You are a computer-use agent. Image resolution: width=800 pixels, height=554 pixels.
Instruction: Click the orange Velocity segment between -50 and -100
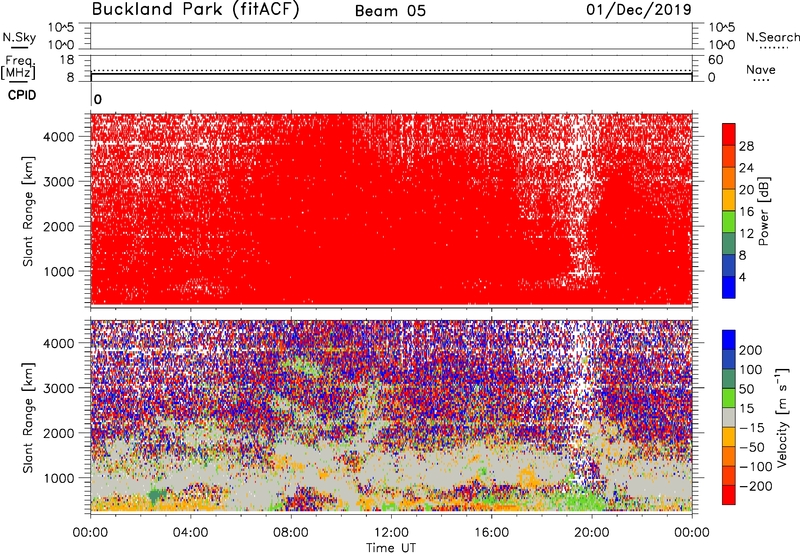point(729,456)
